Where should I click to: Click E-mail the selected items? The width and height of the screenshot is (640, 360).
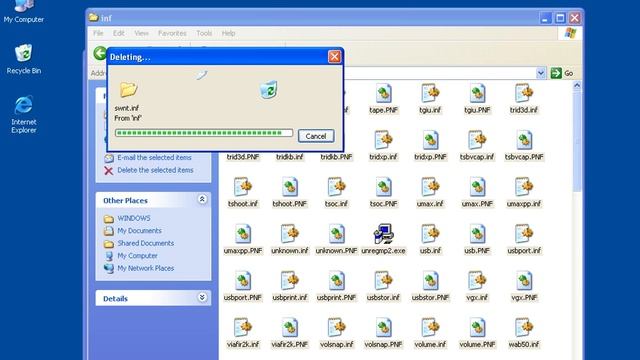pos(154,158)
